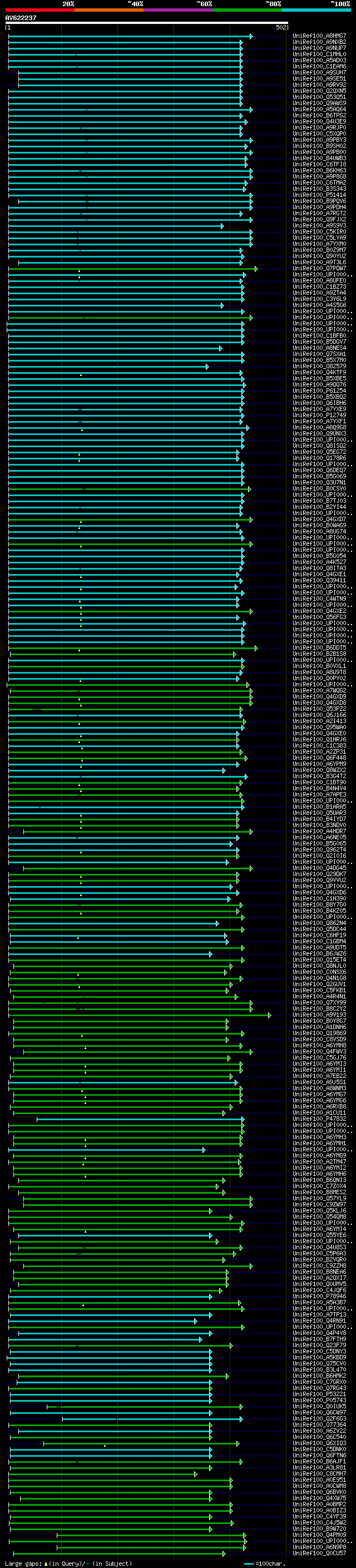Select the UniRef100_B1ARA5 label
The height and width of the screenshot is (1568, 356).
(x=319, y=807)
